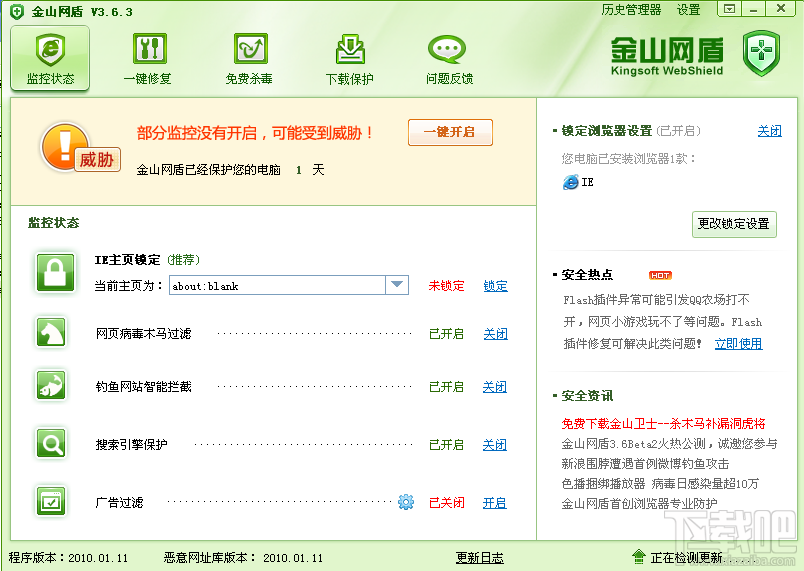Image resolution: width=804 pixels, height=571 pixels.
Task: Click 锁定 link to lock IE homepage
Action: pos(495,286)
